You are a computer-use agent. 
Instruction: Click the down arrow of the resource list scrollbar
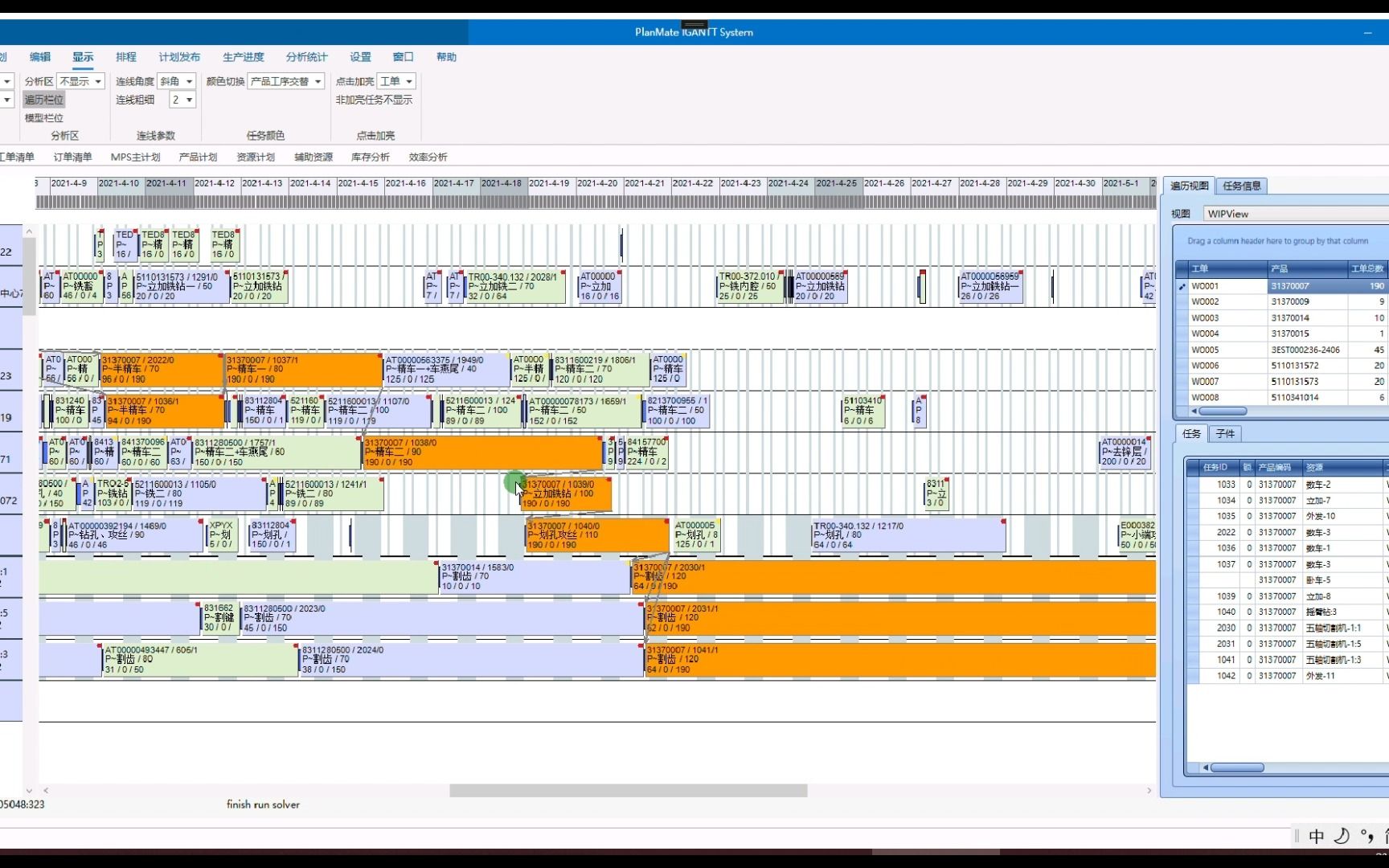click(30, 791)
